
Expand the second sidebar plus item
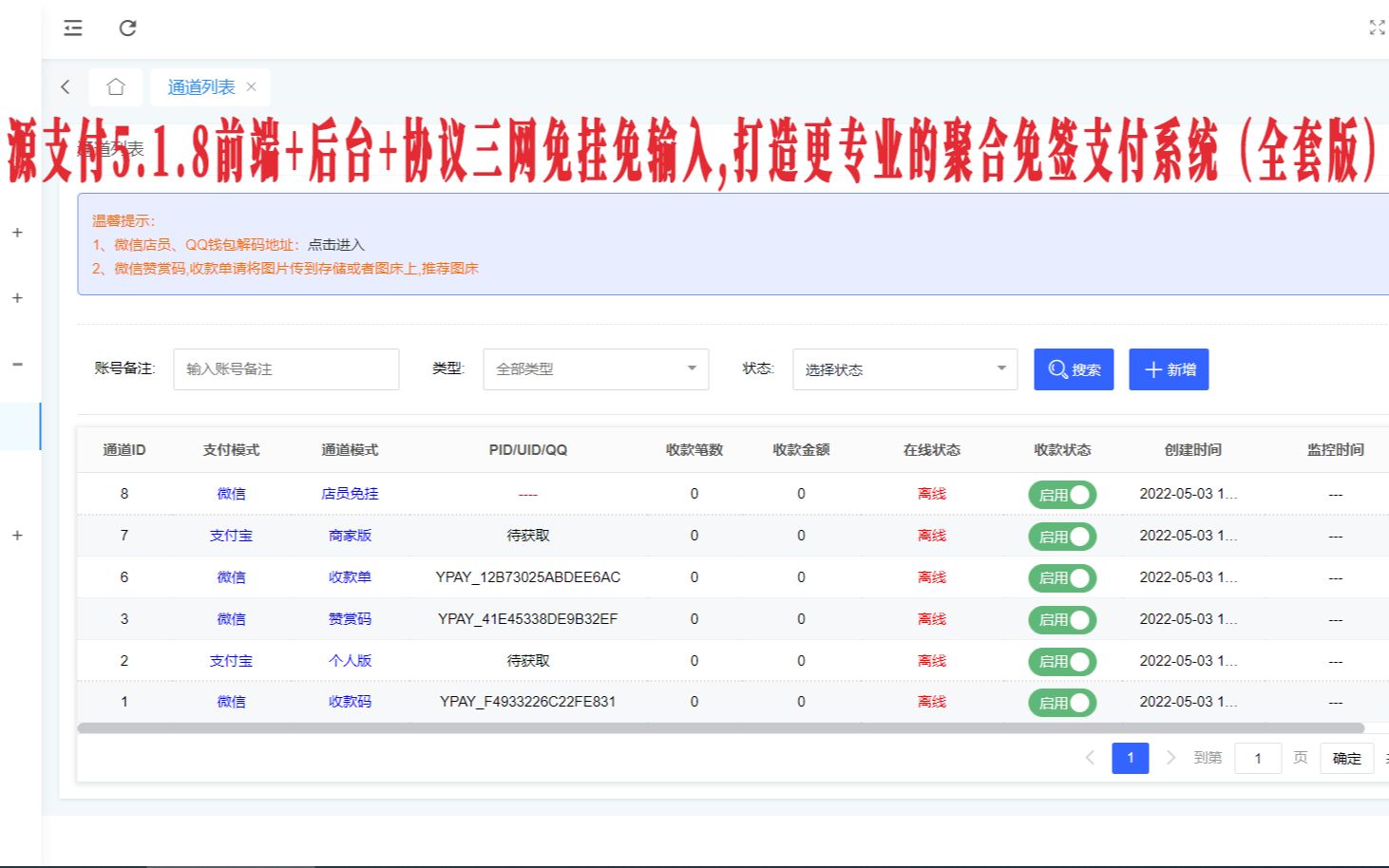click(17, 298)
